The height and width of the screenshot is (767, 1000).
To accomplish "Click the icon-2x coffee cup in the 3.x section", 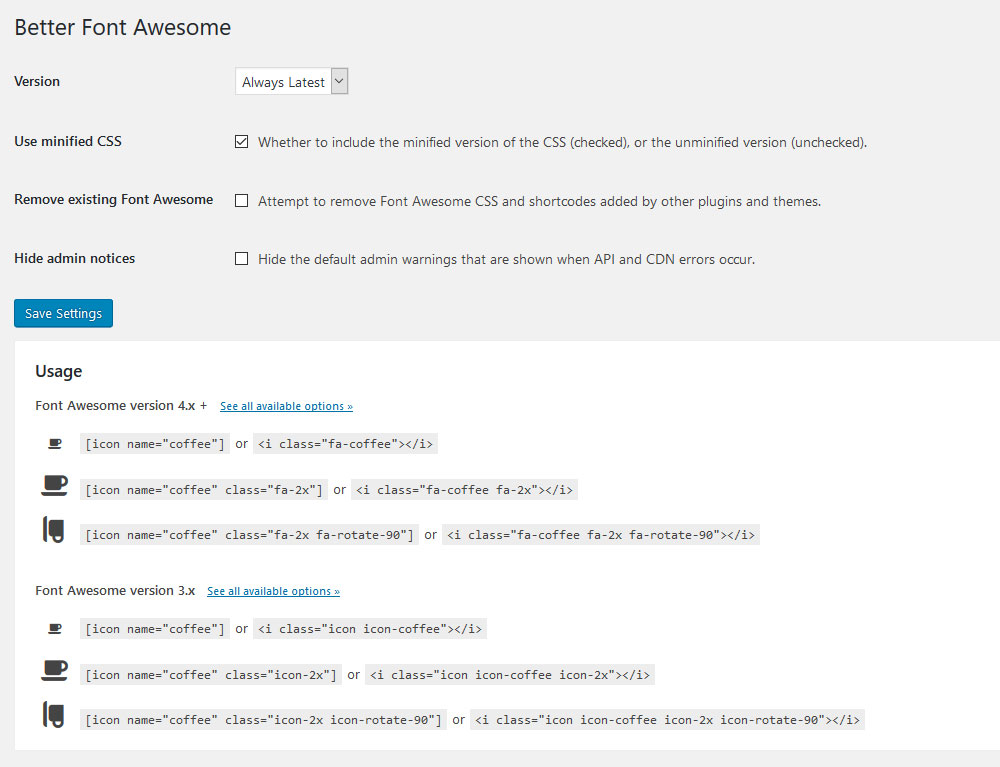I will click(55, 671).
